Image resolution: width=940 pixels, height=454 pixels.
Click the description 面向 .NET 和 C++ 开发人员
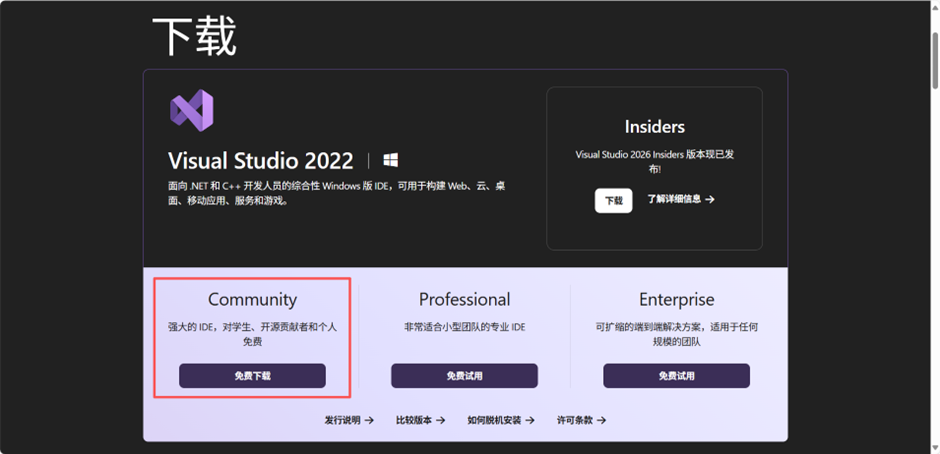(x=336, y=193)
